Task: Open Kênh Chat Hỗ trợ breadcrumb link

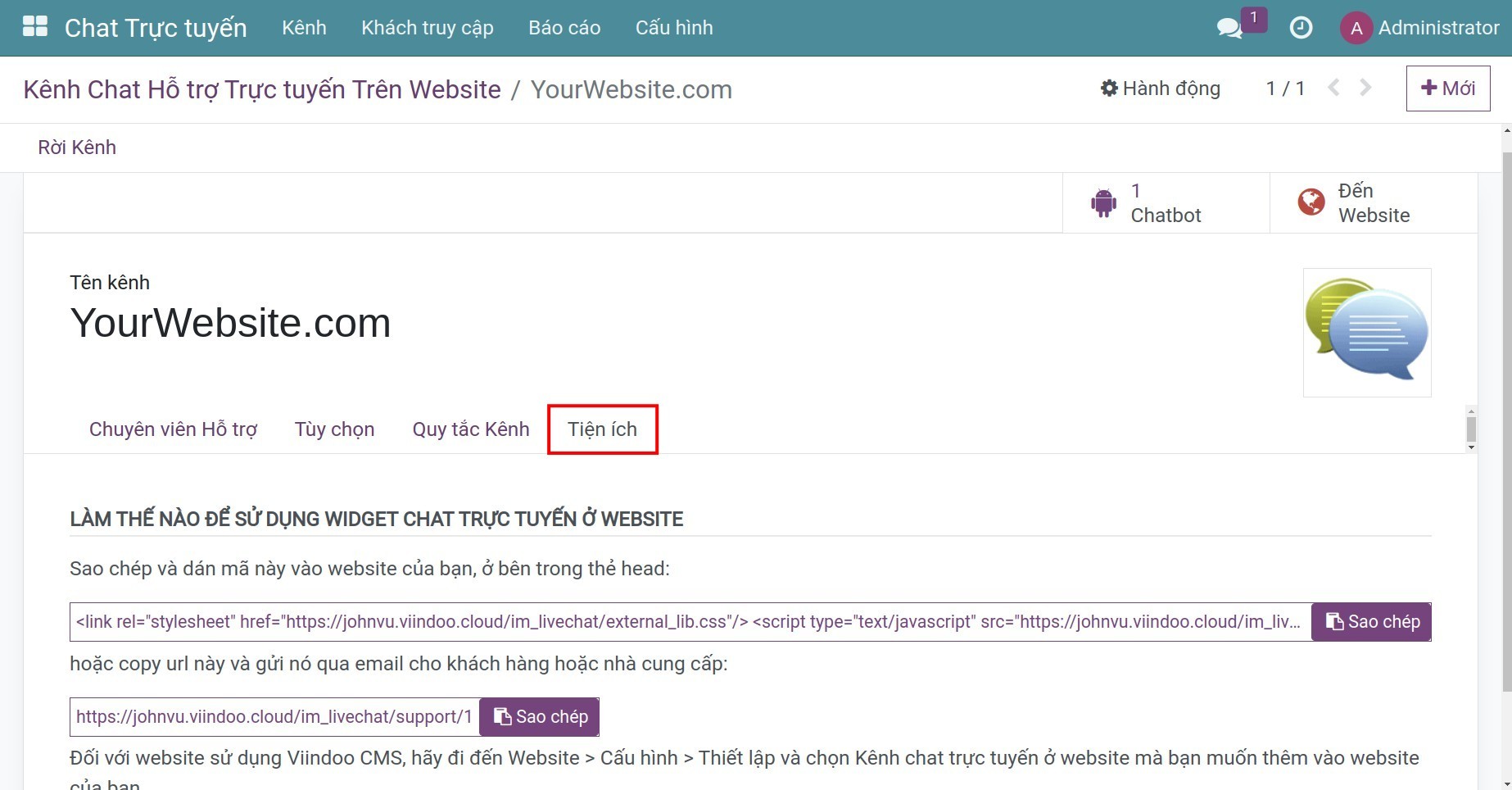Action: pos(262,89)
